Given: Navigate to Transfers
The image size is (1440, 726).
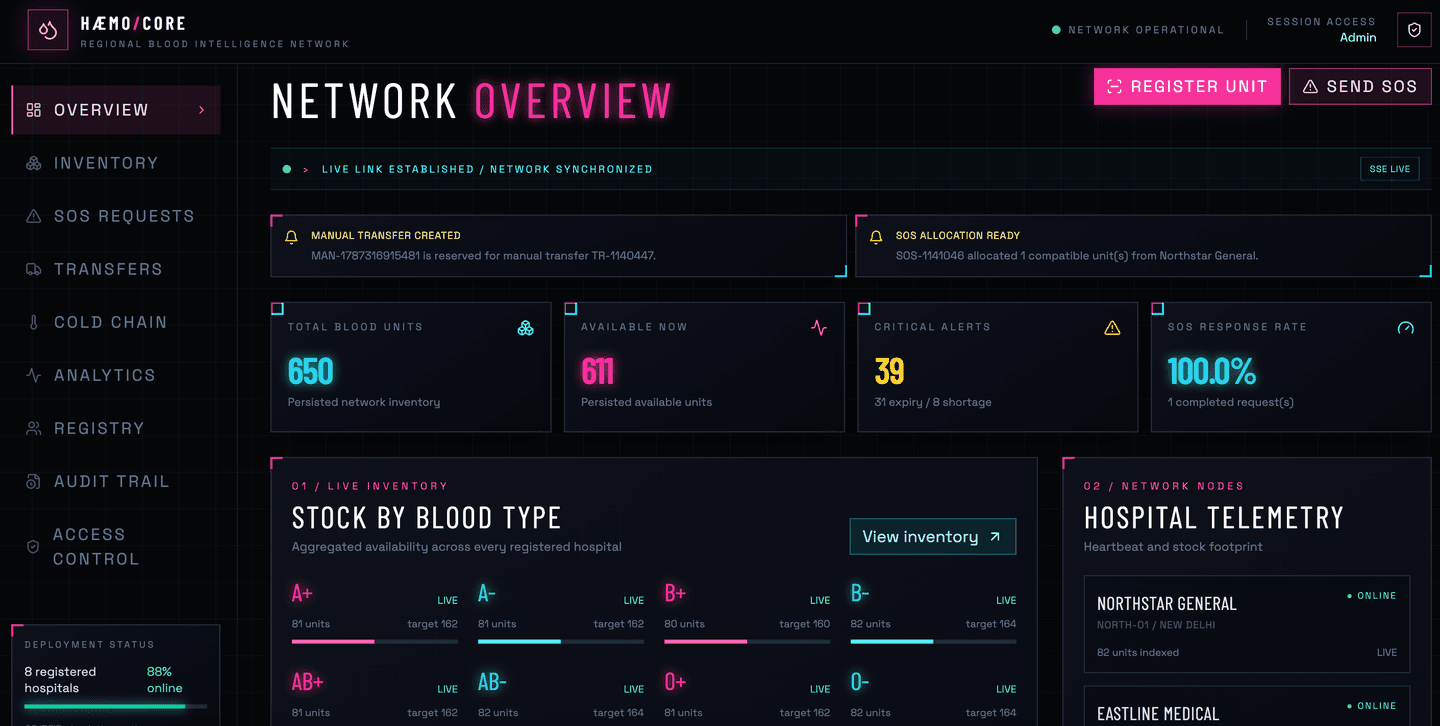Looking at the screenshot, I should point(116,269).
